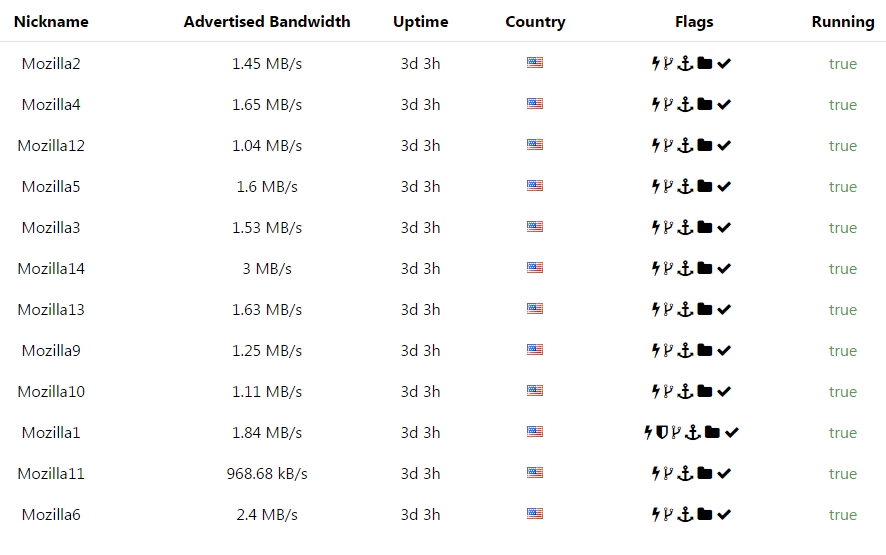Sort table by Country header
The height and width of the screenshot is (555, 886).
[535, 21]
